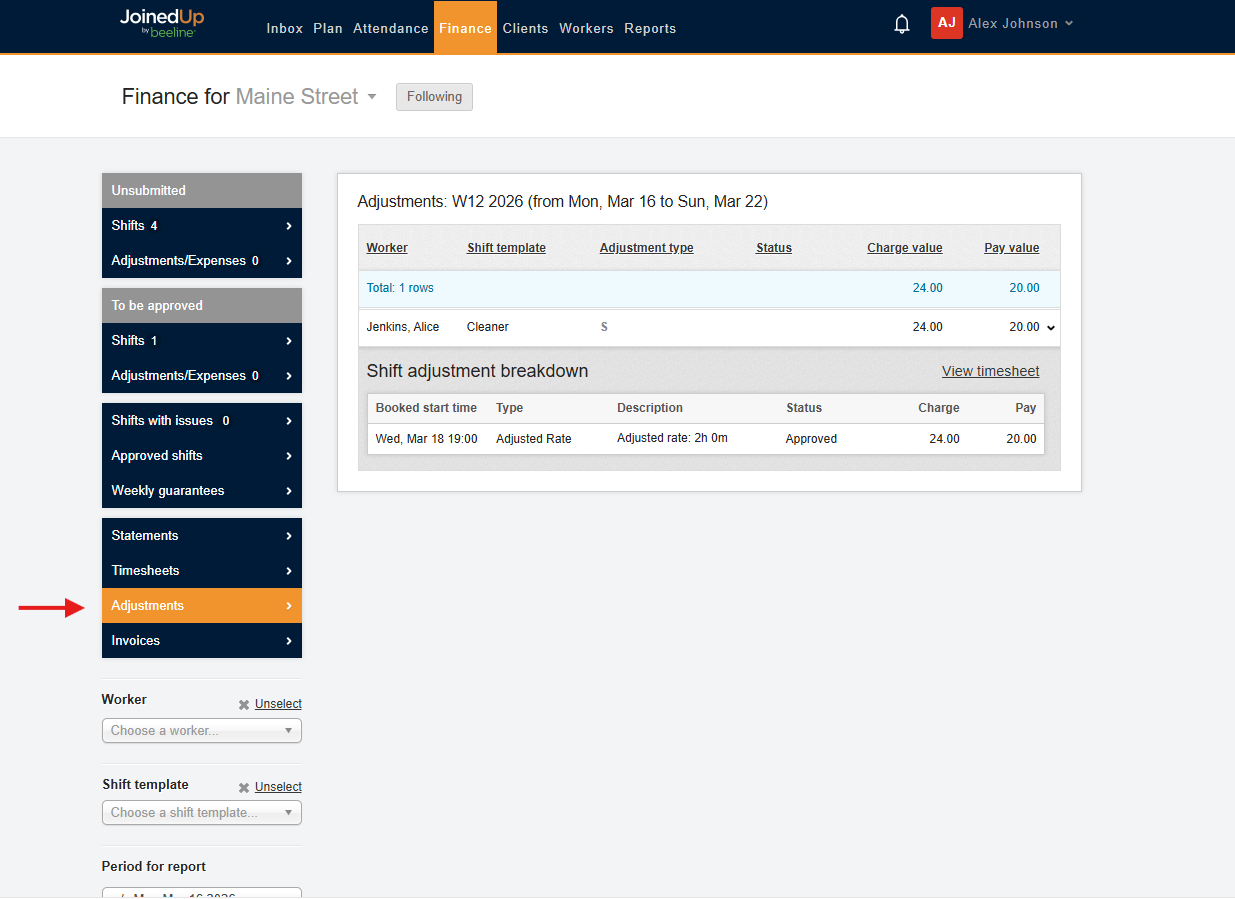
Task: Open the Choose a shift template dropdown
Action: point(201,812)
